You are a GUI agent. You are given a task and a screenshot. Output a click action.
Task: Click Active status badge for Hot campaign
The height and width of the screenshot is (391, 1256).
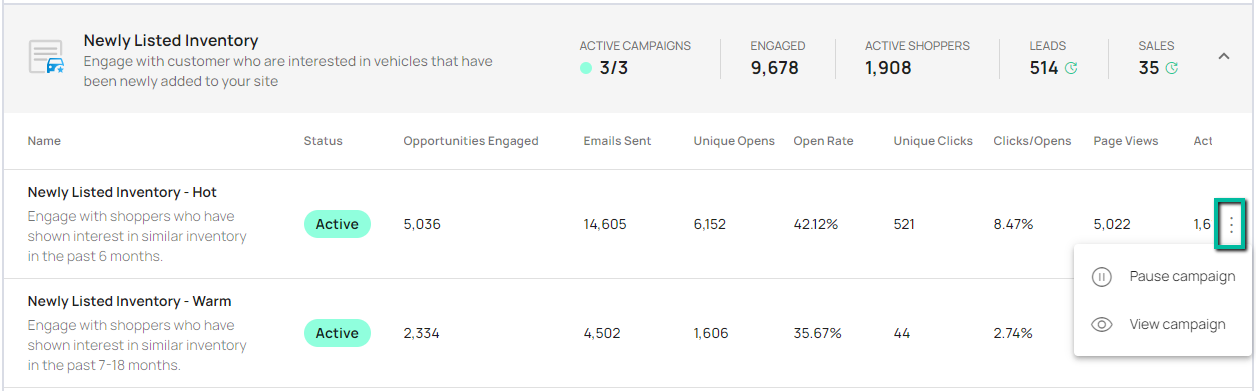[x=337, y=224]
